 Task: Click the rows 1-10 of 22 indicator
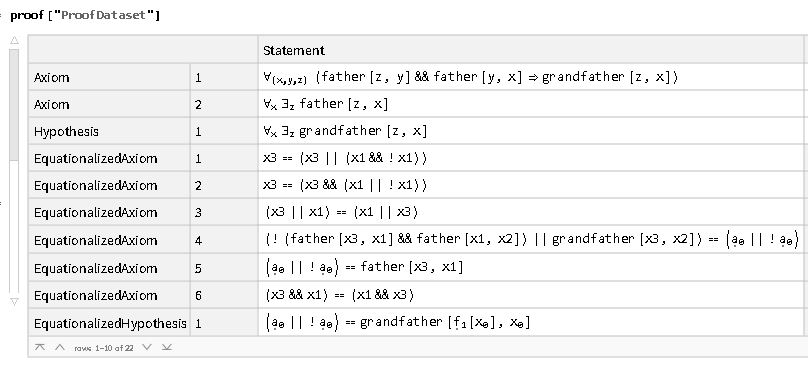click(x=104, y=348)
